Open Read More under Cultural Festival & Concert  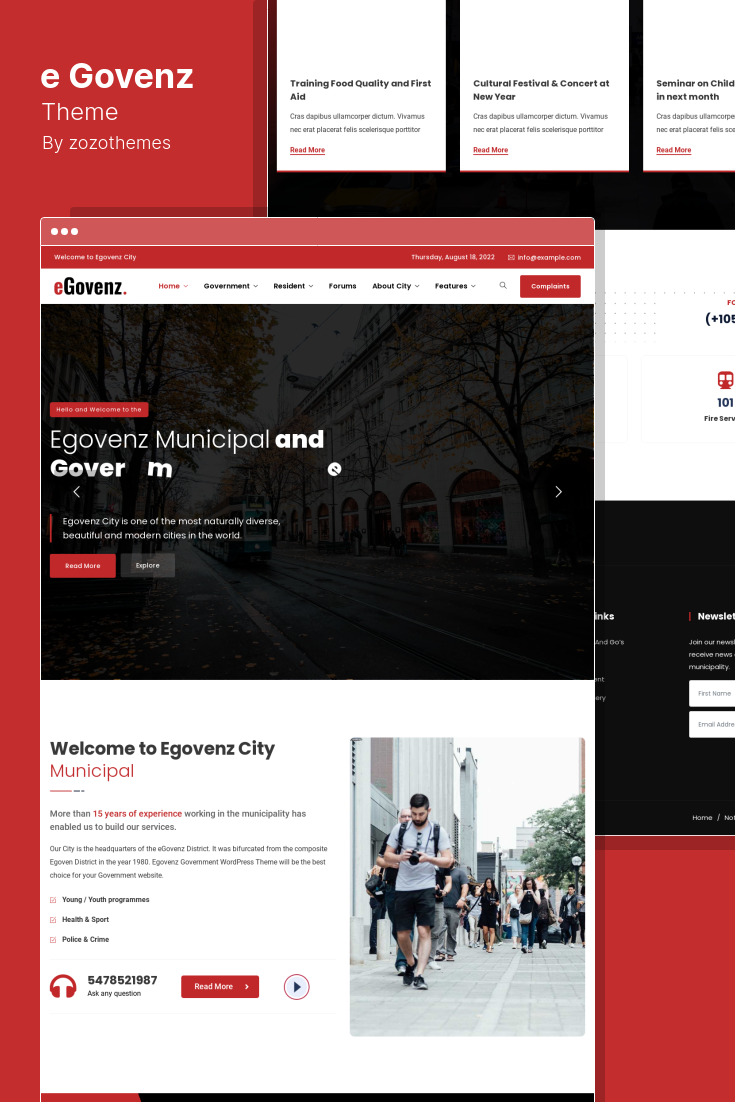pos(490,150)
